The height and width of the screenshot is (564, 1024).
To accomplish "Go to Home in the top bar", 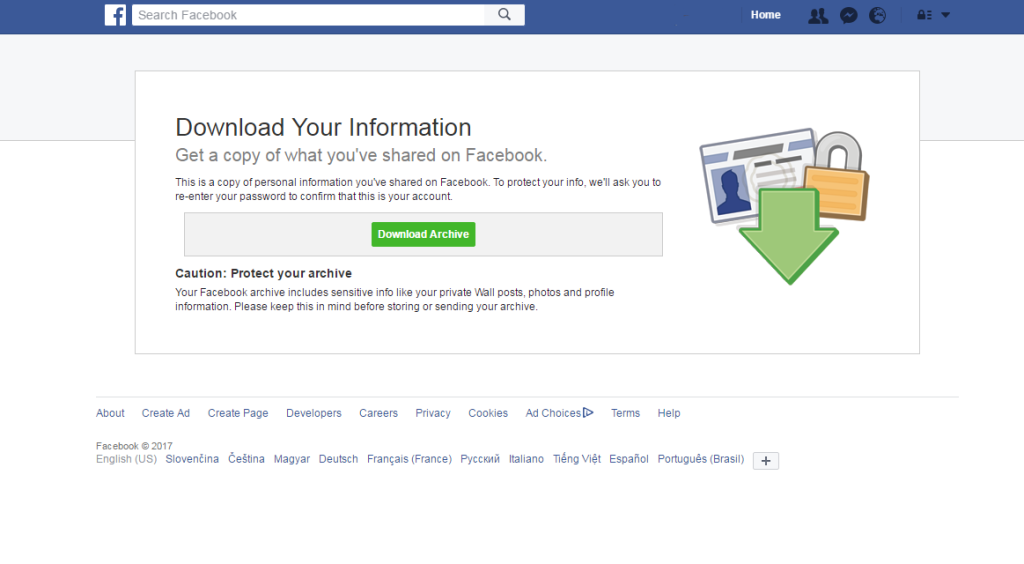I will pos(765,15).
